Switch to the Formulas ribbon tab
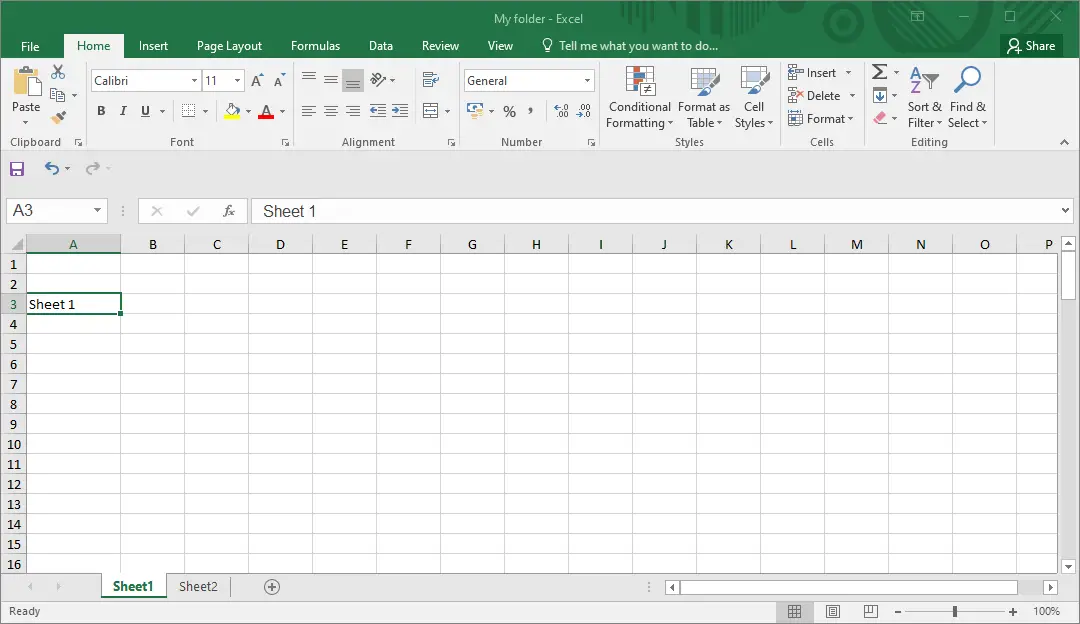The width and height of the screenshot is (1080, 624). pos(315,46)
